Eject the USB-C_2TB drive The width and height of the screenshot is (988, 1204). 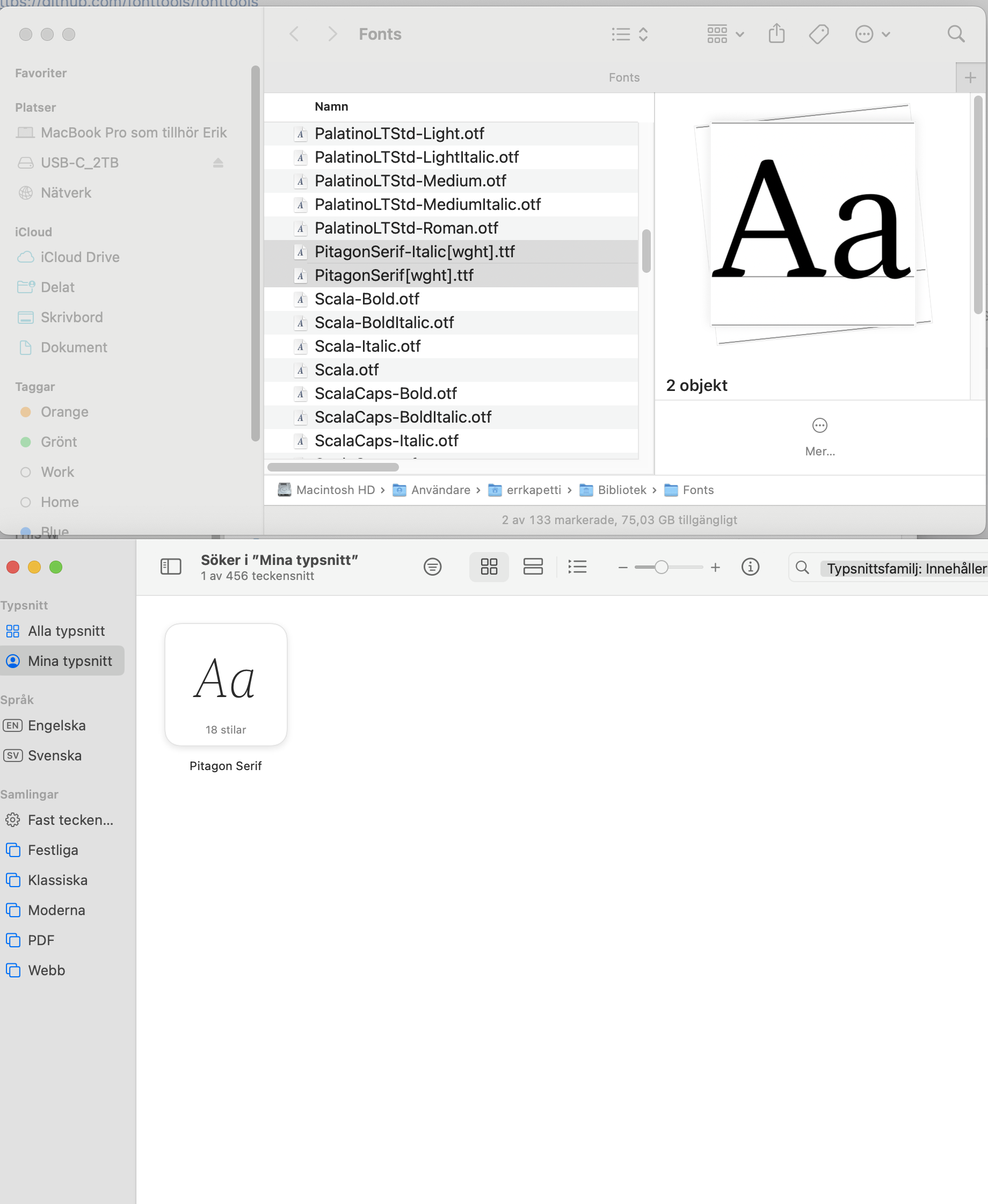218,163
